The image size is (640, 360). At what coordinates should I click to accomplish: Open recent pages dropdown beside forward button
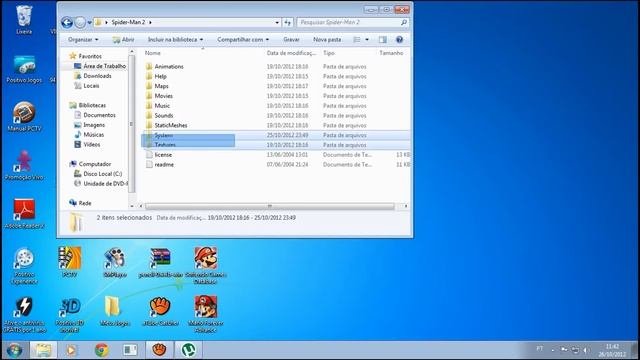point(89,22)
